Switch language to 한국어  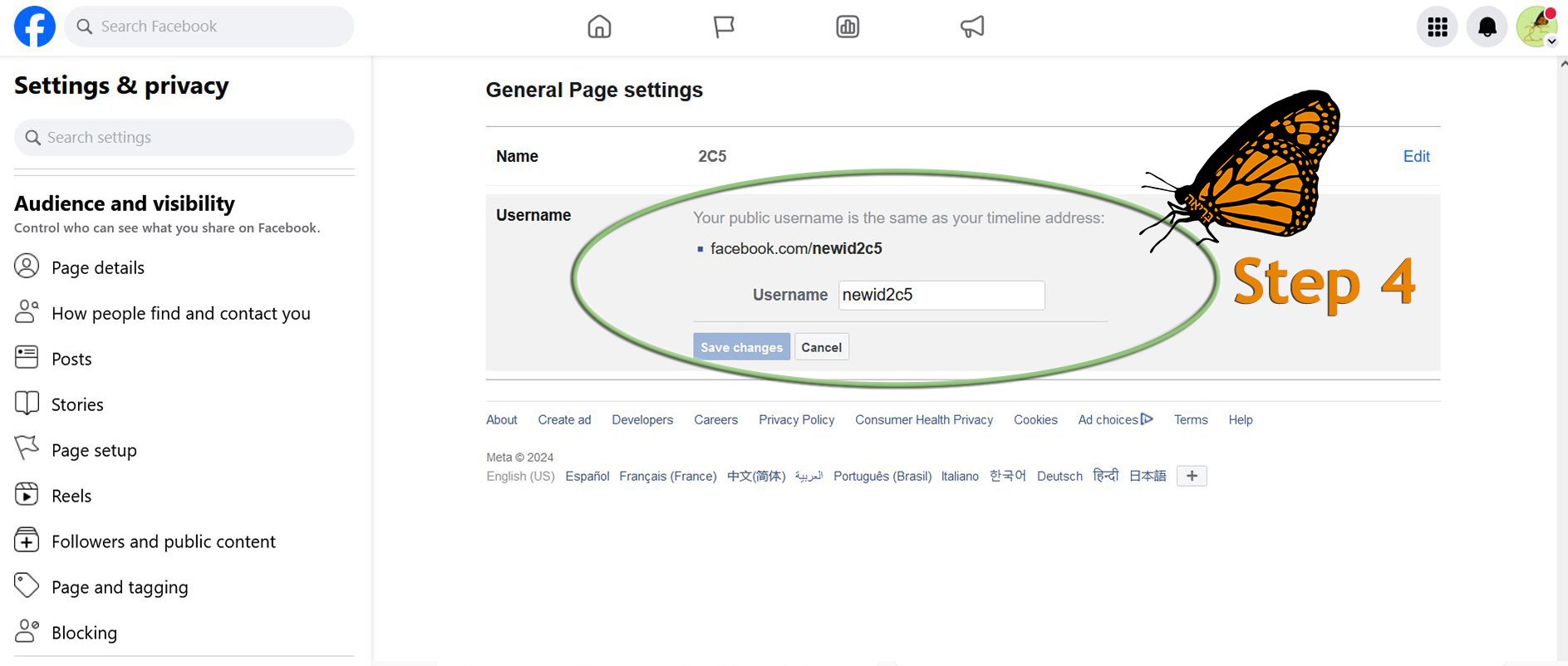pyautogui.click(x=1008, y=476)
